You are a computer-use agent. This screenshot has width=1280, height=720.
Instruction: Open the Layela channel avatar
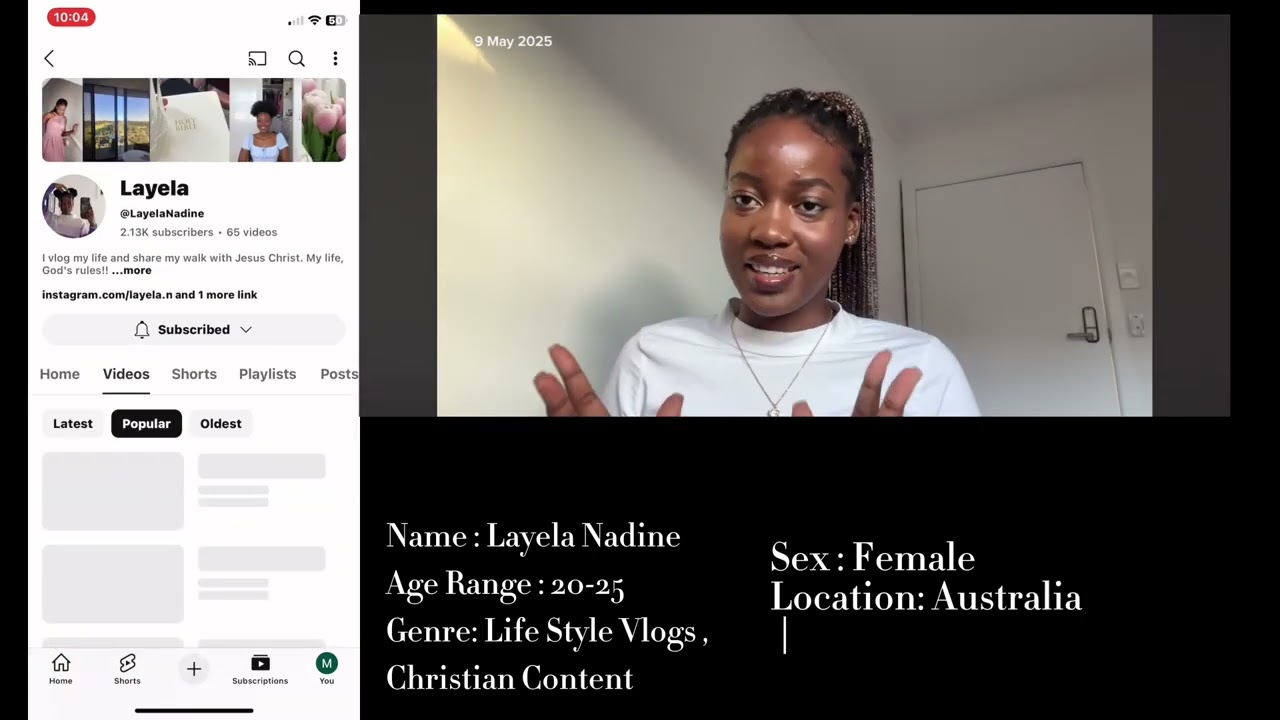tap(73, 206)
